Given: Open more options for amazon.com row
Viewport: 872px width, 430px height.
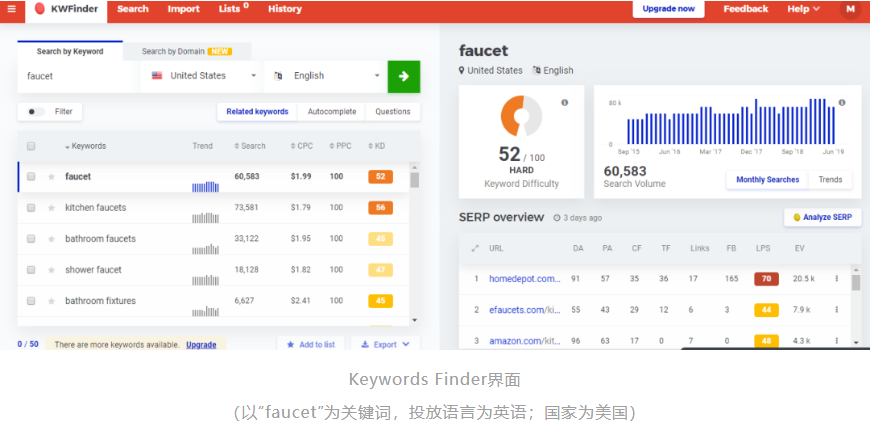Looking at the screenshot, I should (836, 341).
